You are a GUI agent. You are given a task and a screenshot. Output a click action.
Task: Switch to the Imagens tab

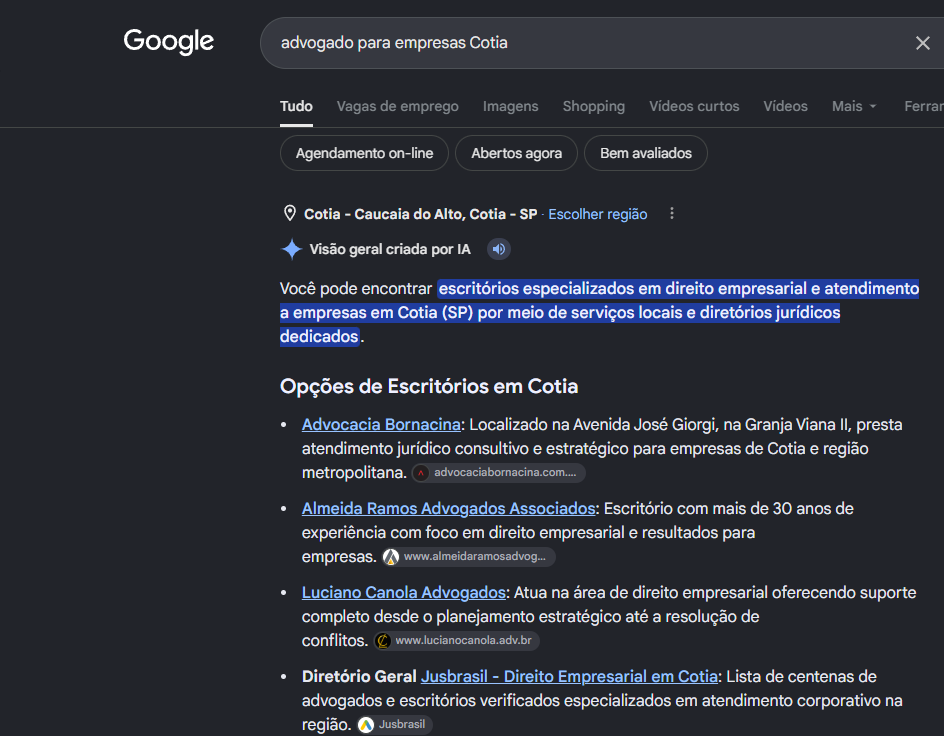pos(511,107)
